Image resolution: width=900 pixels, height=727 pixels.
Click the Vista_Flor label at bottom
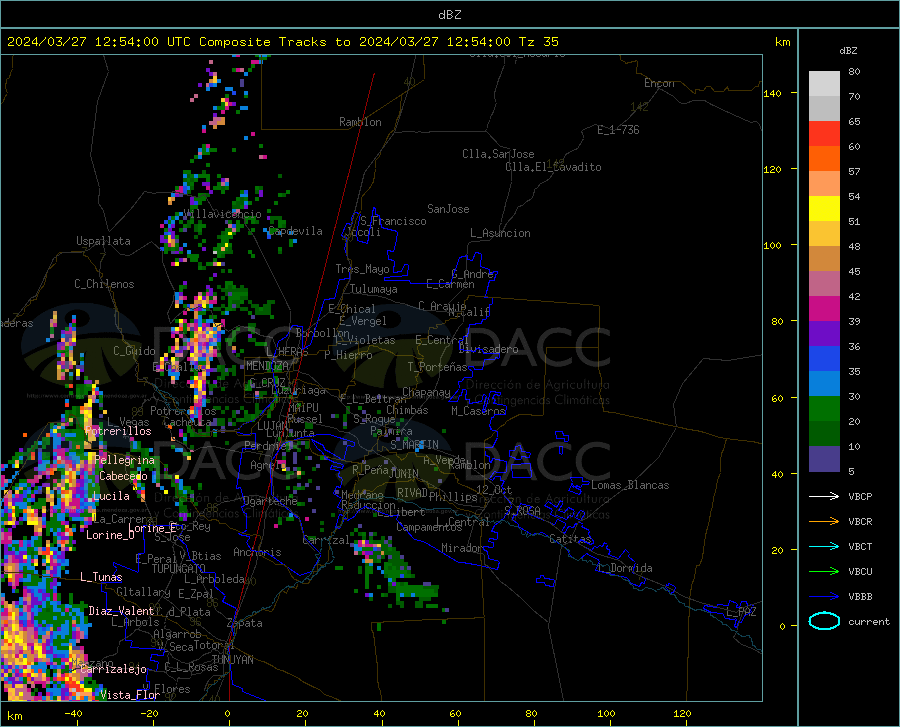(x=130, y=695)
